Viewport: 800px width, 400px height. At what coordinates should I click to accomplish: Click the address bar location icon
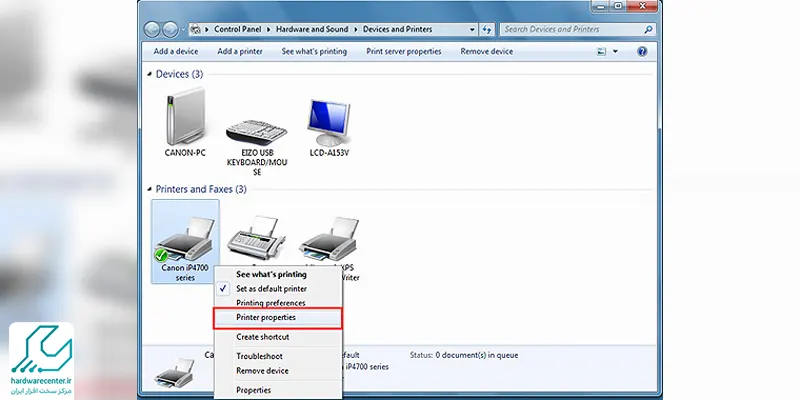tap(196, 30)
